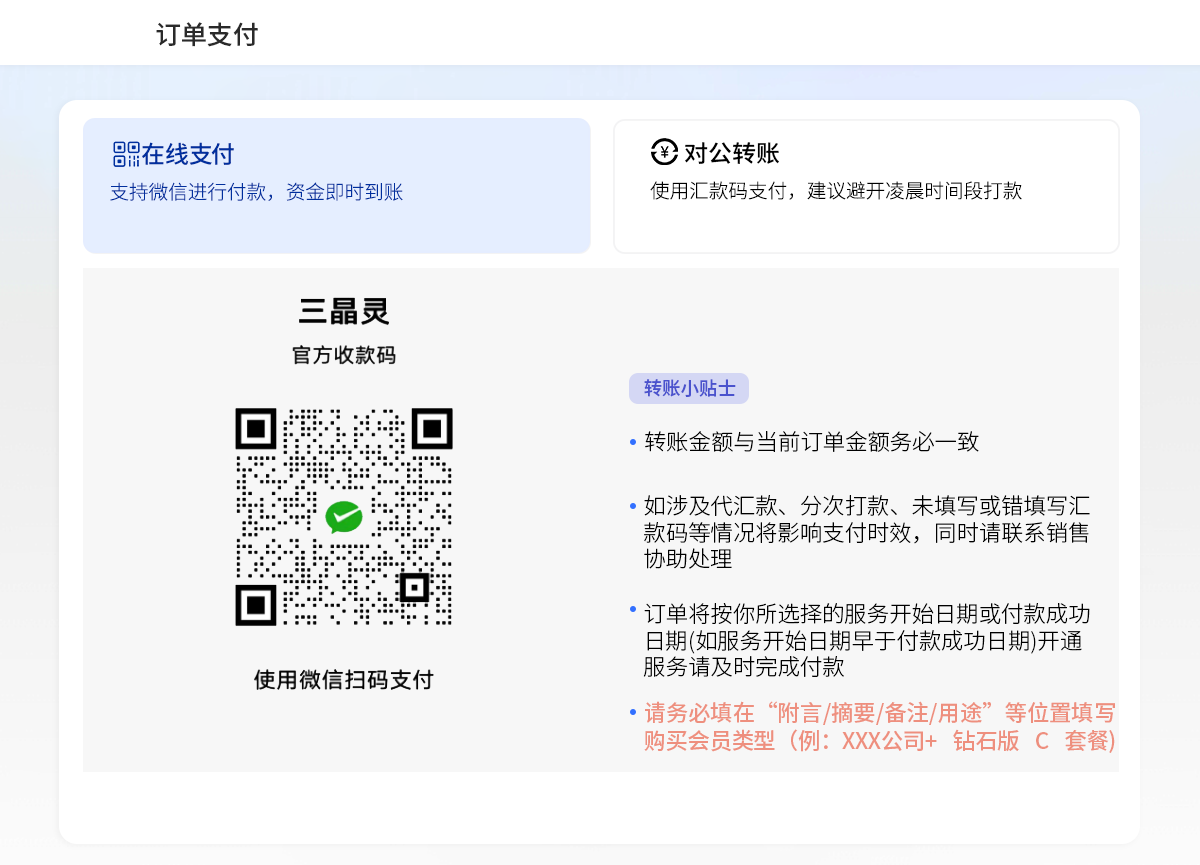Viewport: 1200px width, 865px height.
Task: Switch to the 在线支付 tab
Action: (x=336, y=186)
